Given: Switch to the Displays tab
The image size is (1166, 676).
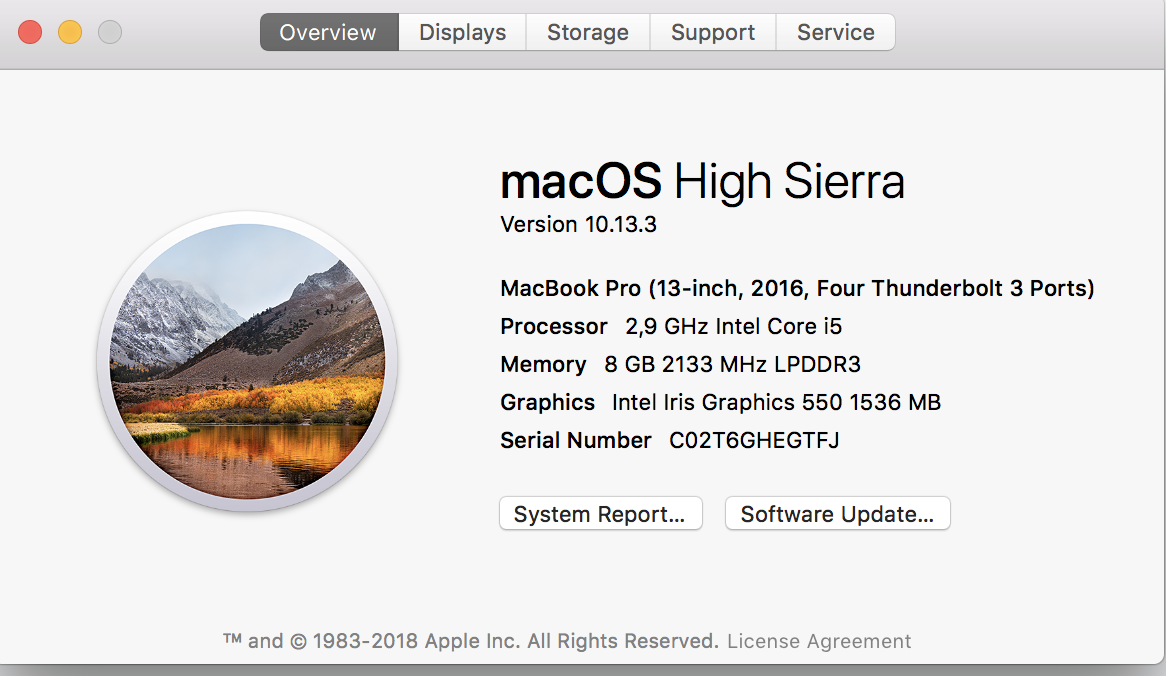Looking at the screenshot, I should [x=463, y=32].
